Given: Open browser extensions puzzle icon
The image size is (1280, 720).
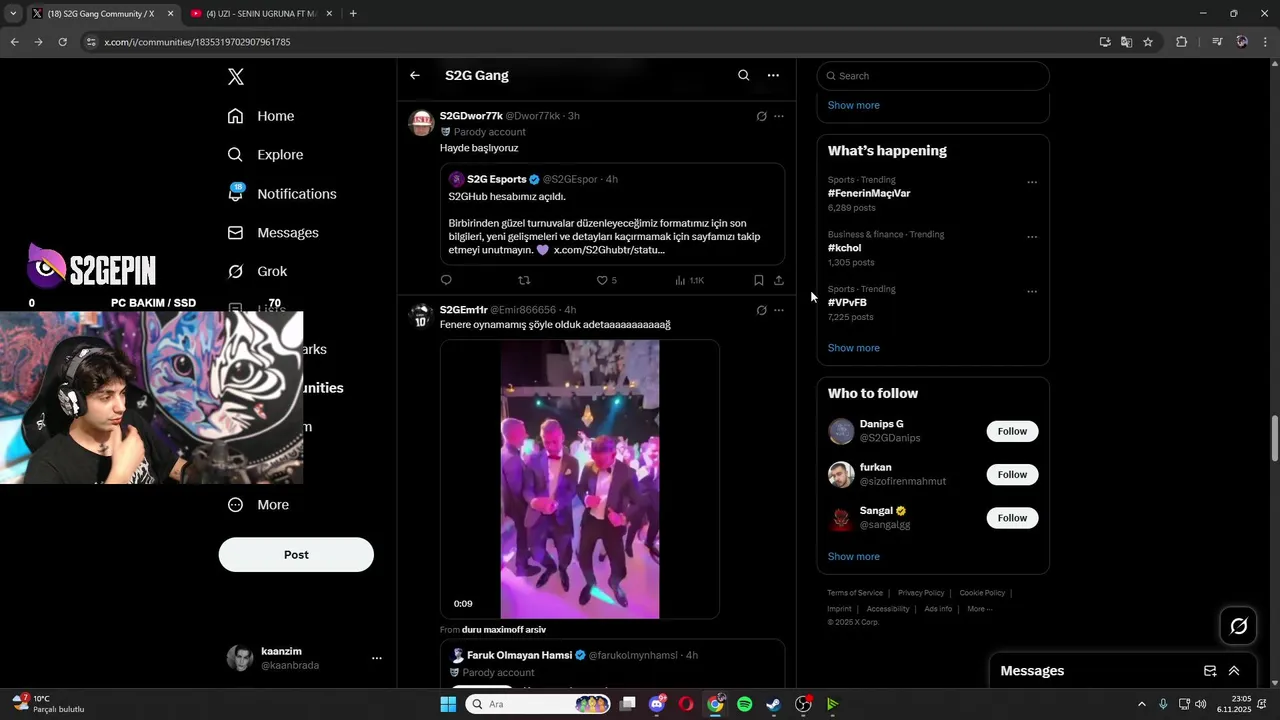Looking at the screenshot, I should point(1182,42).
